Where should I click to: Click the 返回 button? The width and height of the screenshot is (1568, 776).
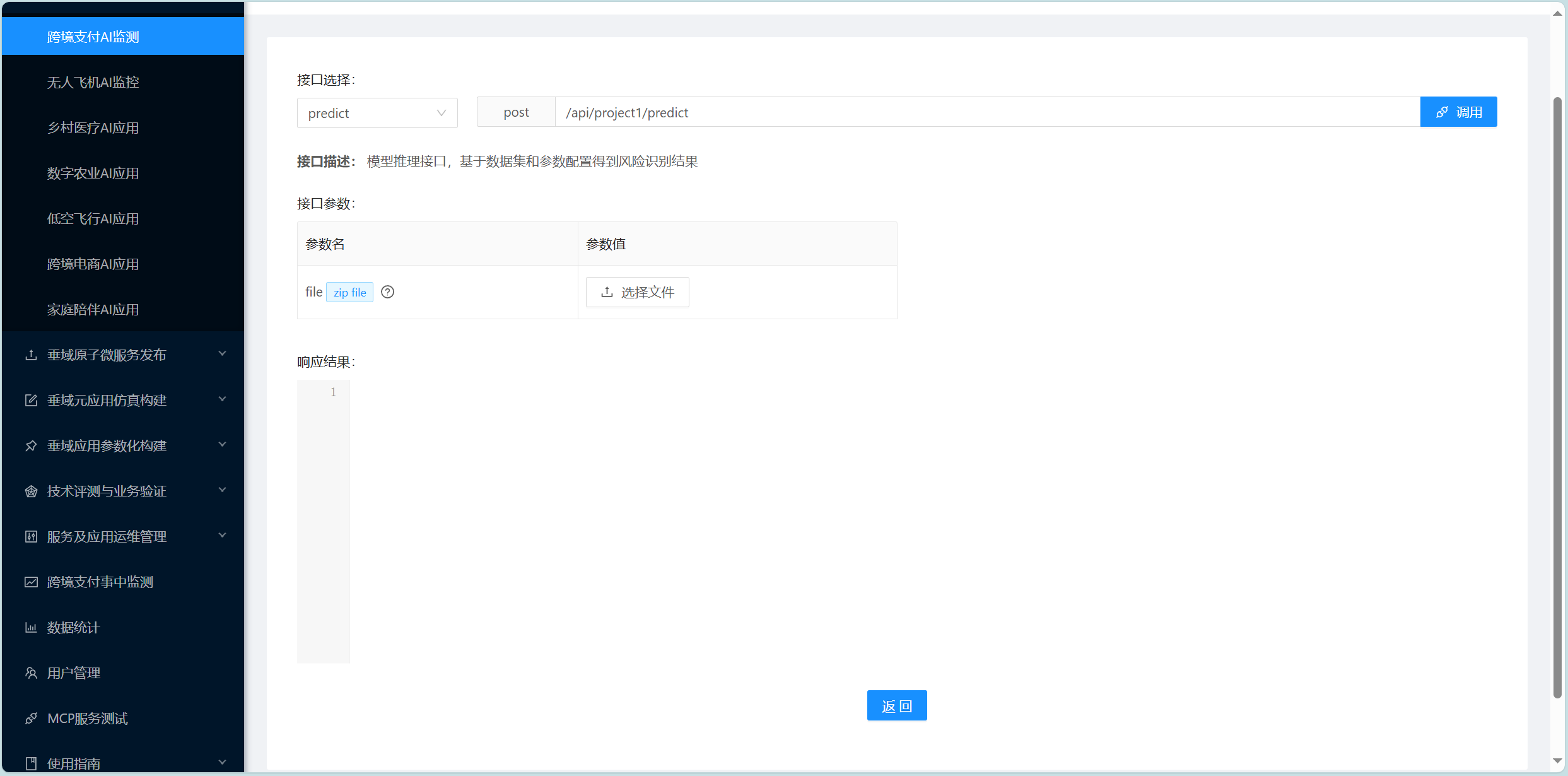pyautogui.click(x=897, y=705)
